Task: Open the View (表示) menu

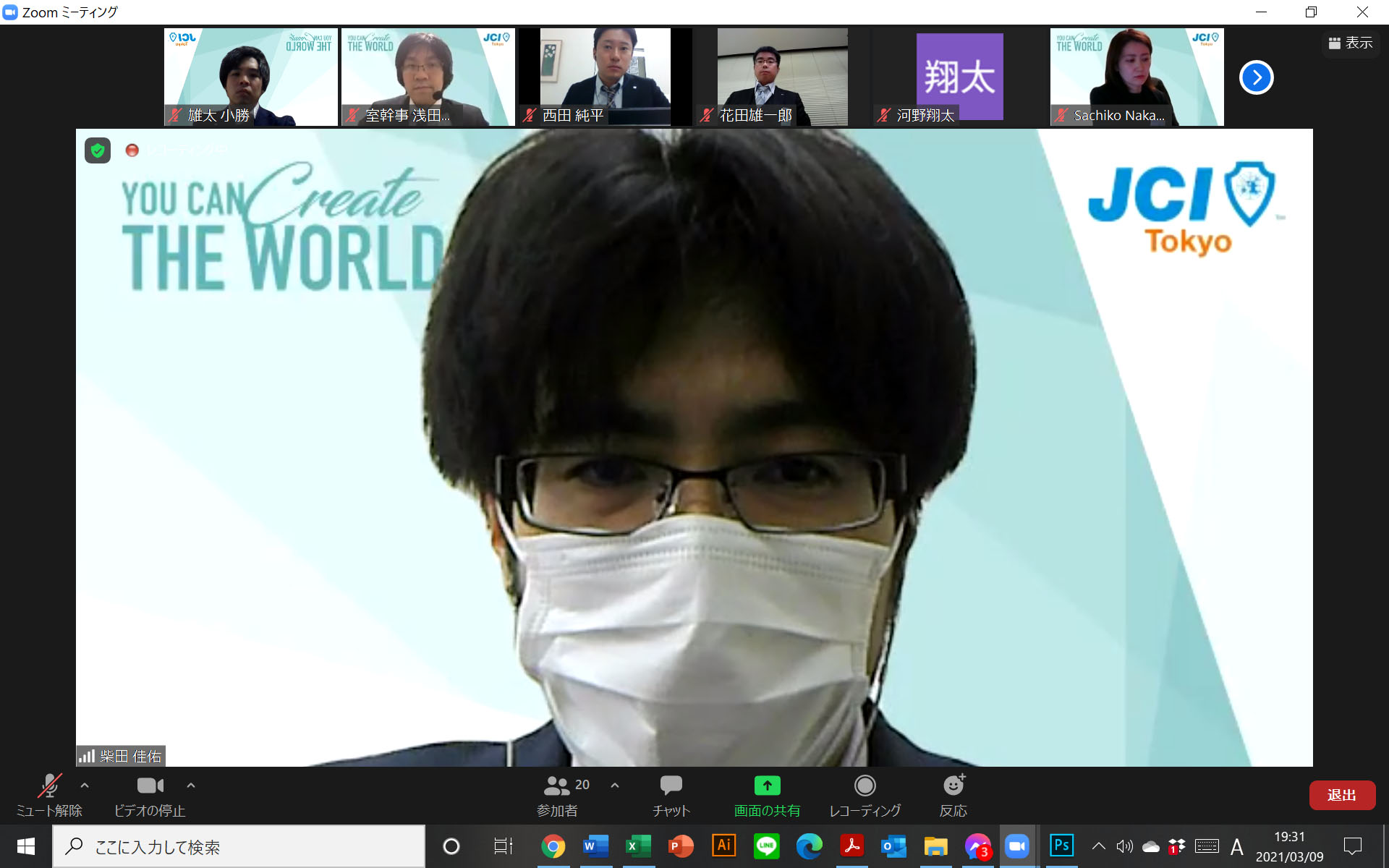Action: 1351,43
